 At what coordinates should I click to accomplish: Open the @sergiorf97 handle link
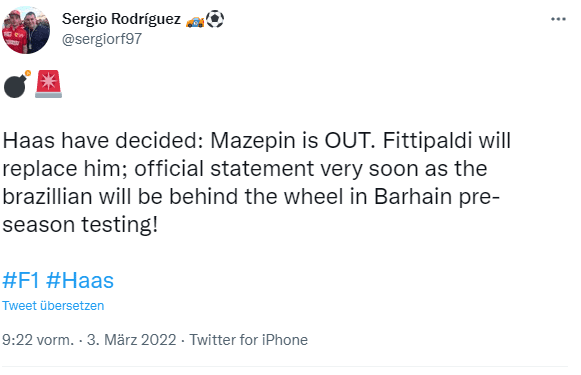click(x=102, y=39)
